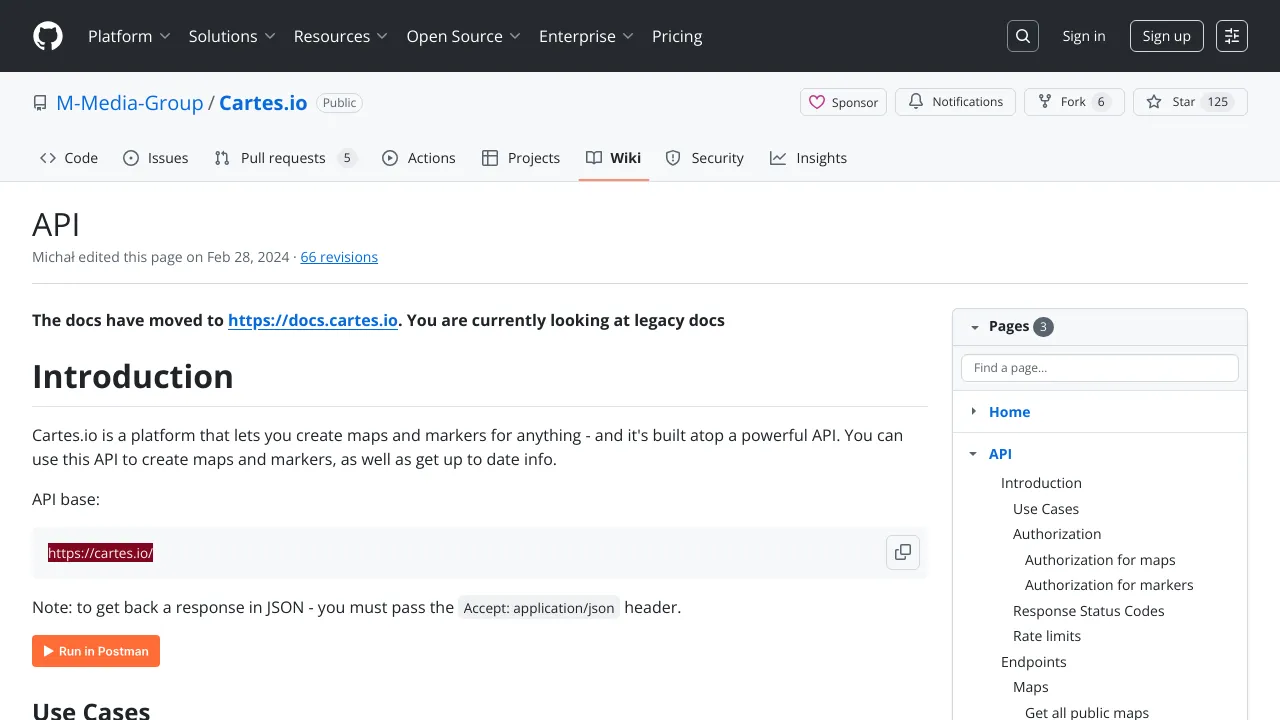The width and height of the screenshot is (1280, 720).
Task: Click the Projects tab's table icon
Action: tap(490, 158)
